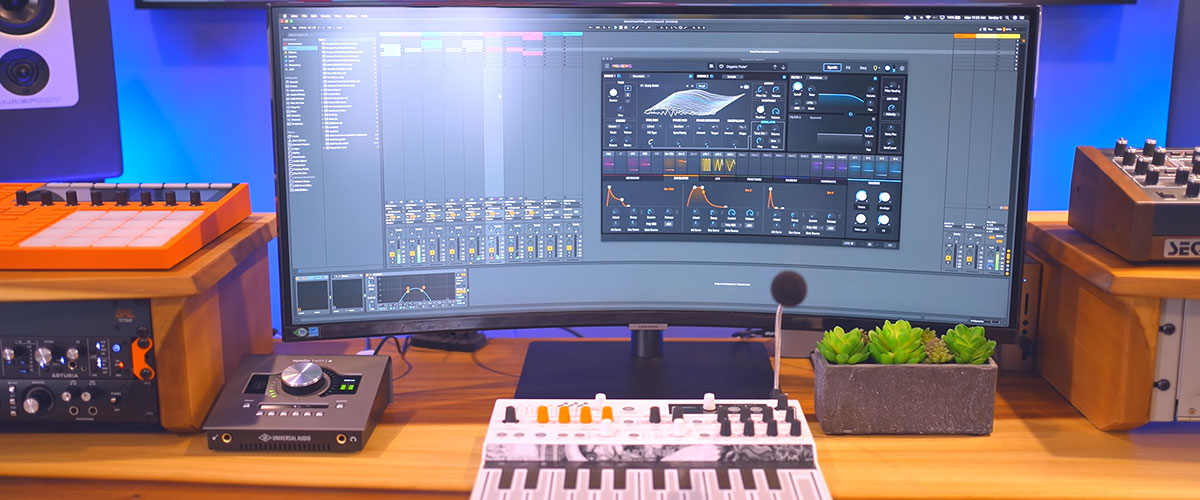Click the Env VCA Attack knob
Image resolution: width=1200 pixels, height=500 pixels.
615,211
